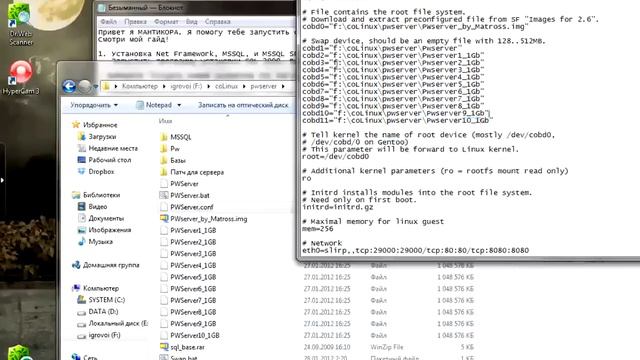The width and height of the screenshot is (640, 360).
Task: Select the sql_base.rar archive icon
Action: (x=164, y=347)
